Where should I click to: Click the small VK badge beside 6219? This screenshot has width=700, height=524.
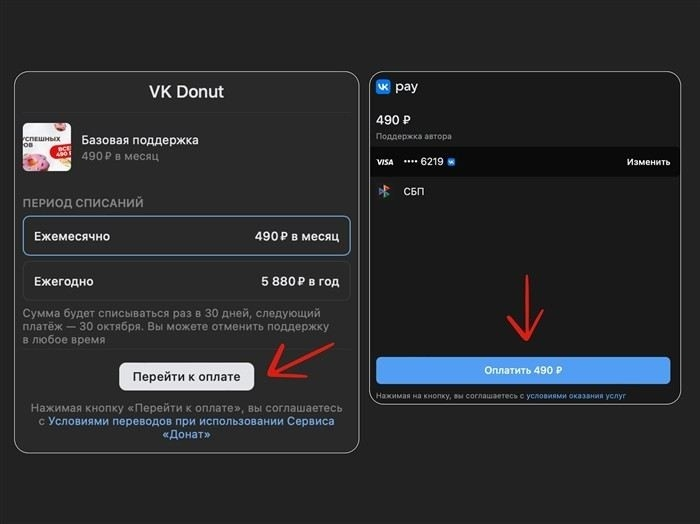point(452,161)
